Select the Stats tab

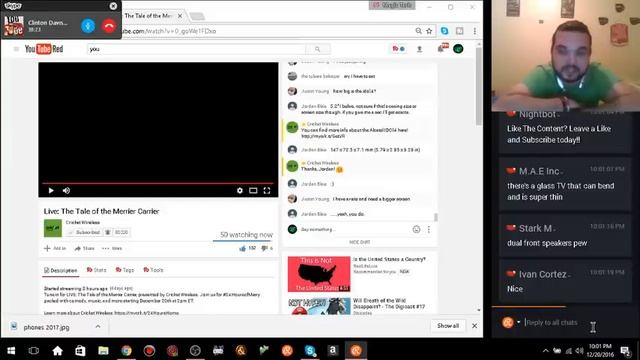click(x=96, y=270)
